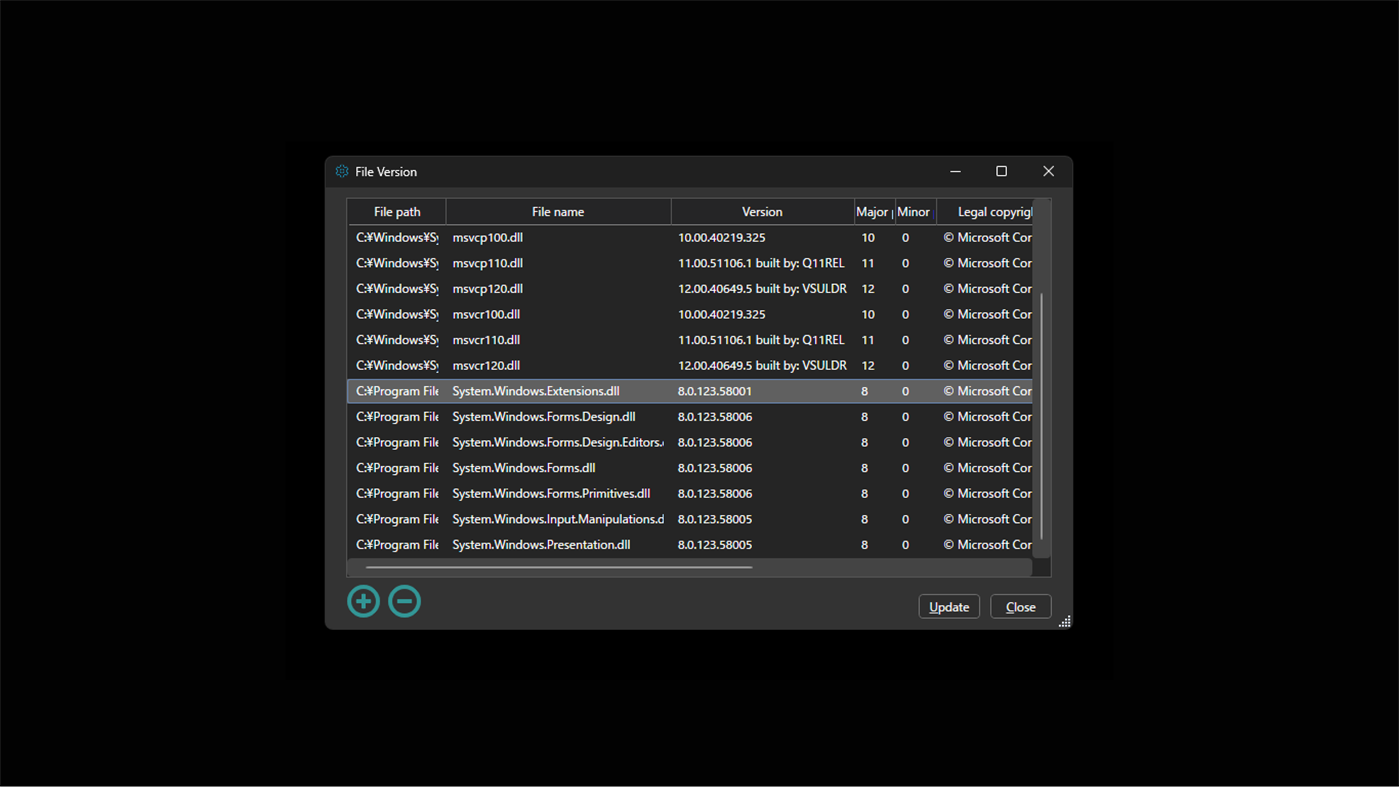Sort the list by File path column
The image size is (1399, 787).
(396, 211)
